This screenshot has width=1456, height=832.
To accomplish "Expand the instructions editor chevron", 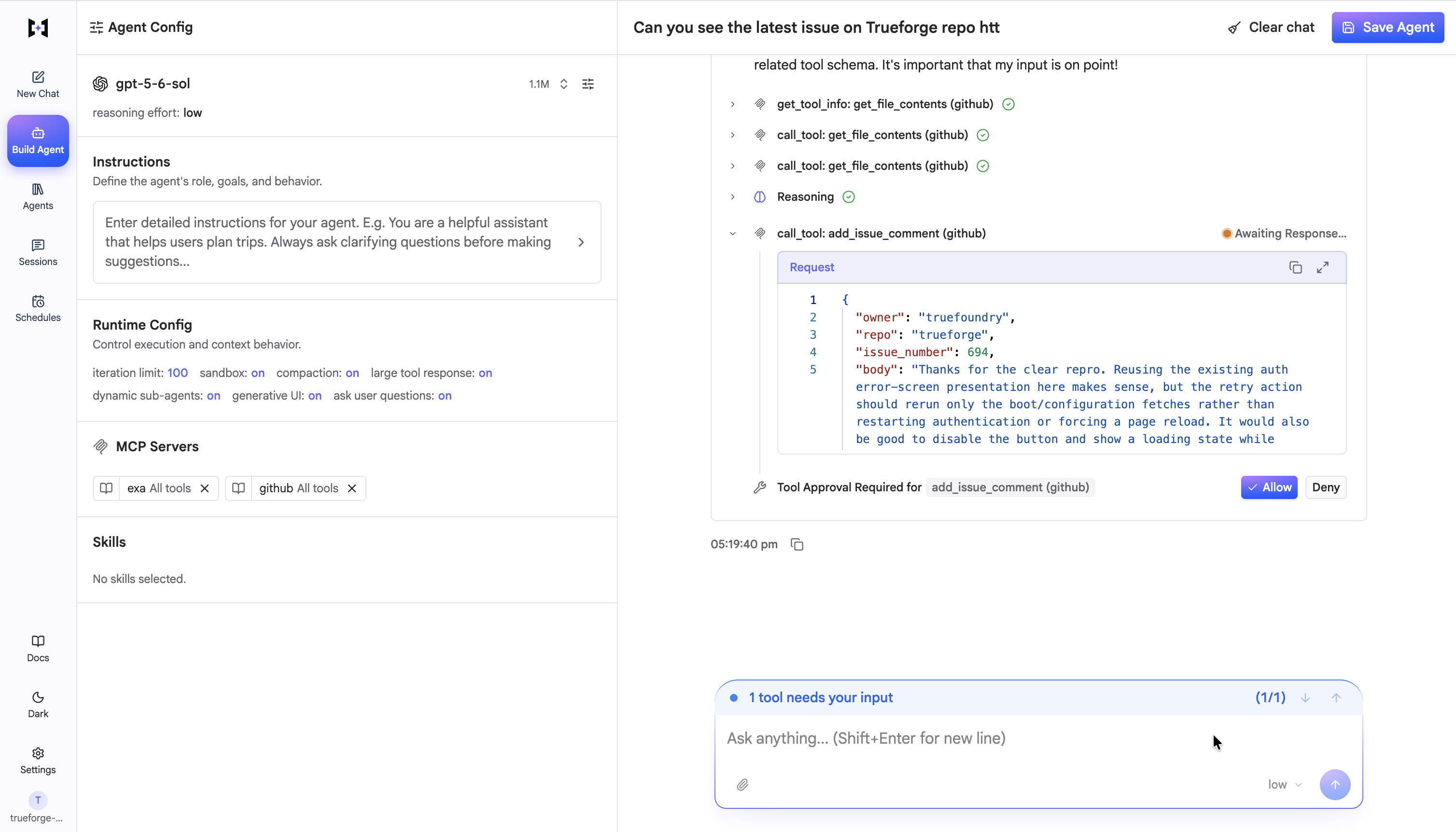I will pos(581,242).
